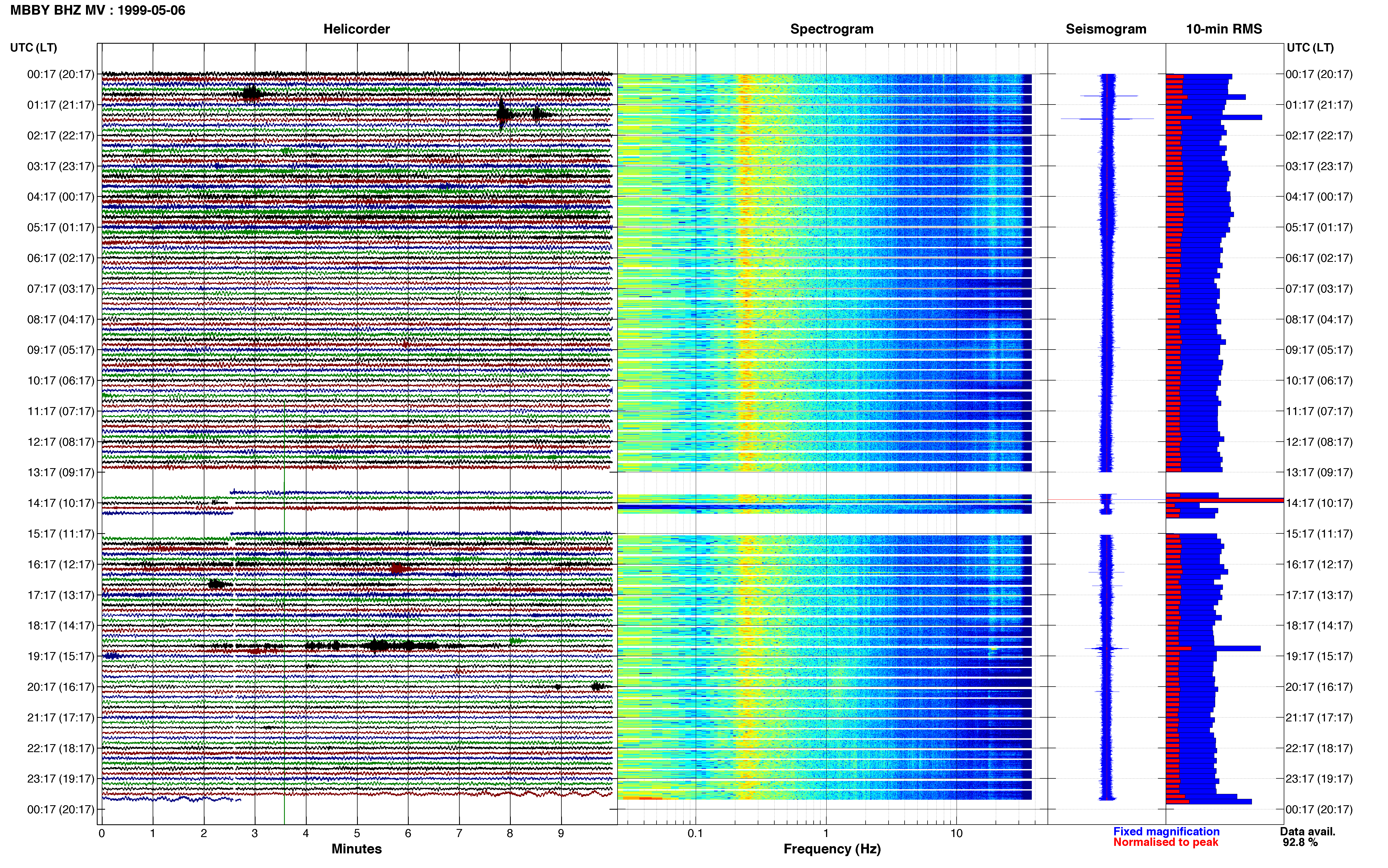Click the 'Normalised to peak' legend text

[1165, 842]
